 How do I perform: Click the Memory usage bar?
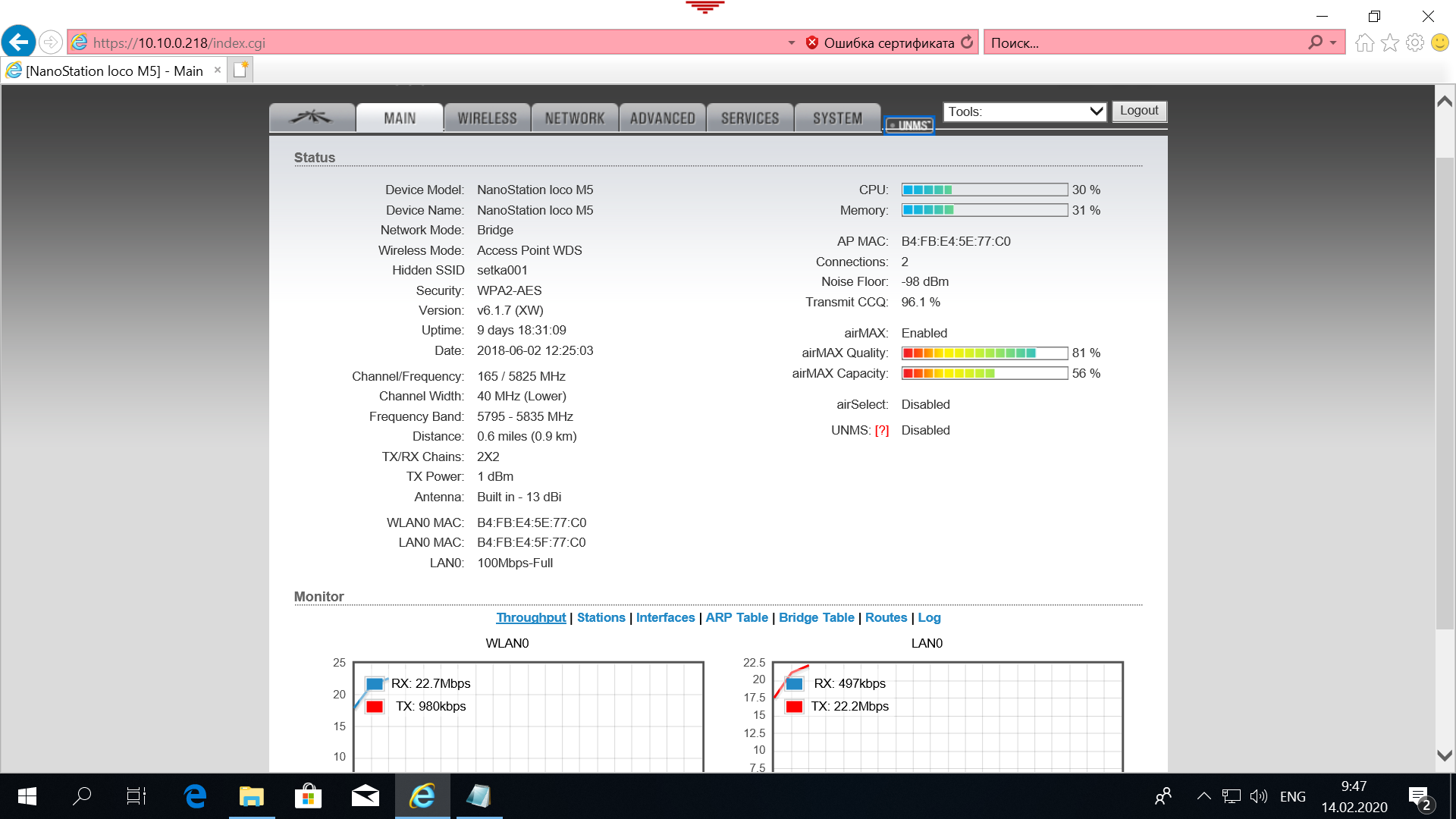tap(984, 210)
